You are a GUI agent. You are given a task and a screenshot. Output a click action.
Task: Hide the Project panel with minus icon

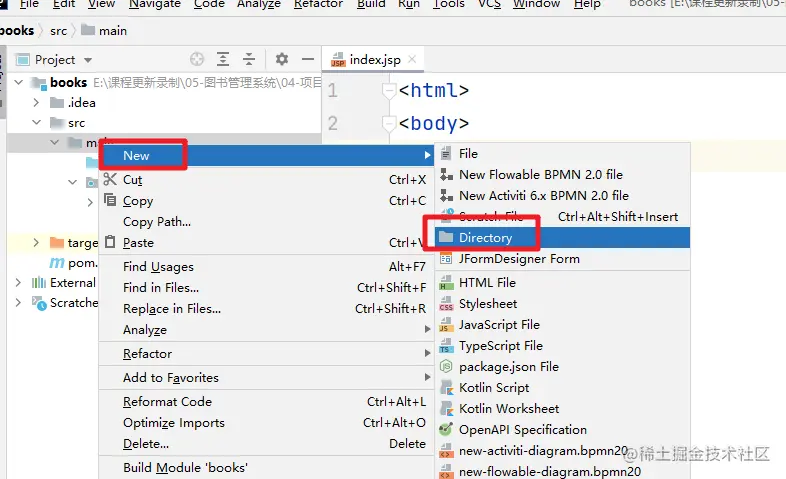[x=308, y=59]
